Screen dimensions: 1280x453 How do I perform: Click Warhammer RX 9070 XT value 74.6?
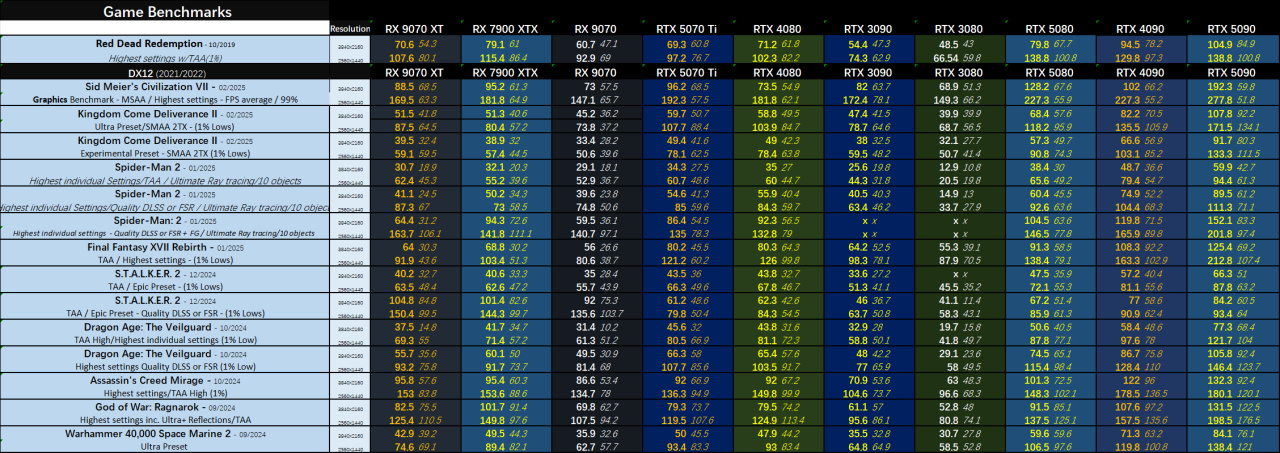(406, 448)
